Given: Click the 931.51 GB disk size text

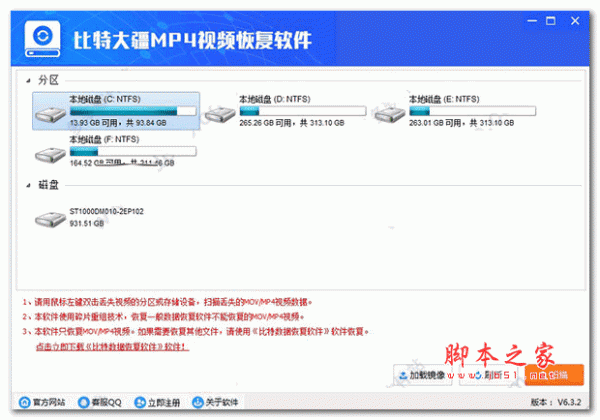Looking at the screenshot, I should (x=87, y=223).
